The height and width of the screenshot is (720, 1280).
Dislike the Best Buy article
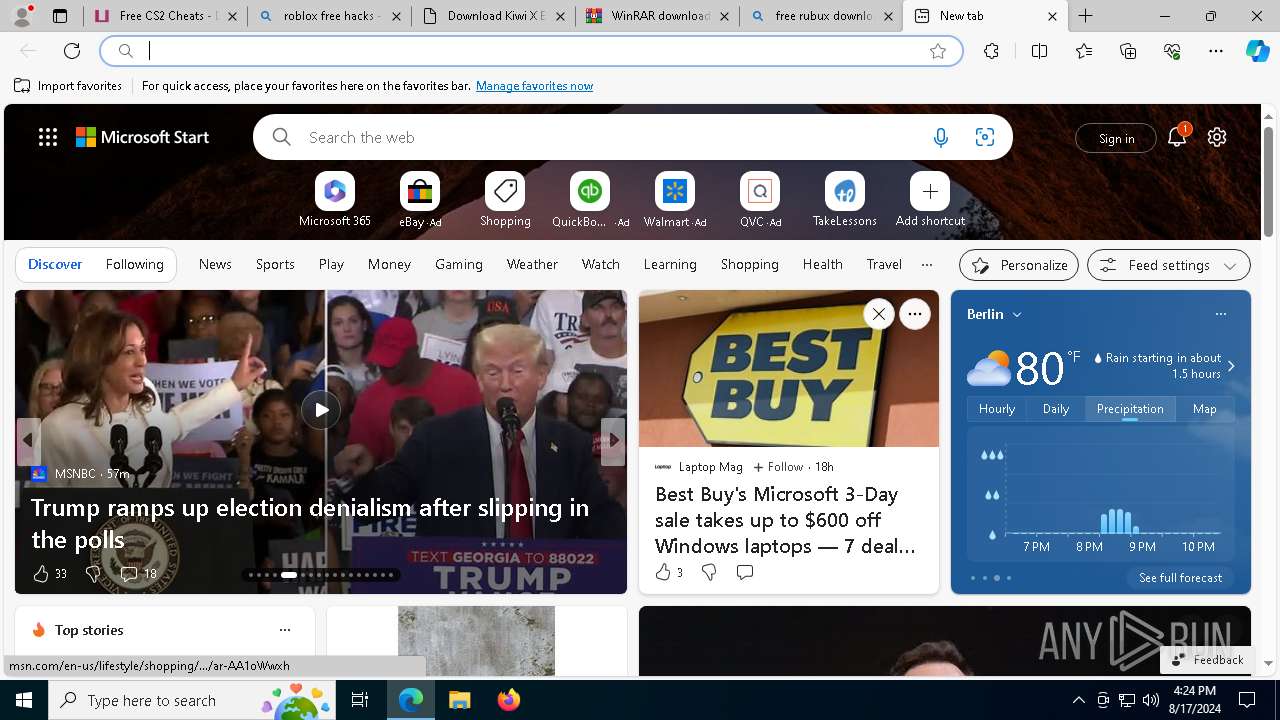coord(709,572)
